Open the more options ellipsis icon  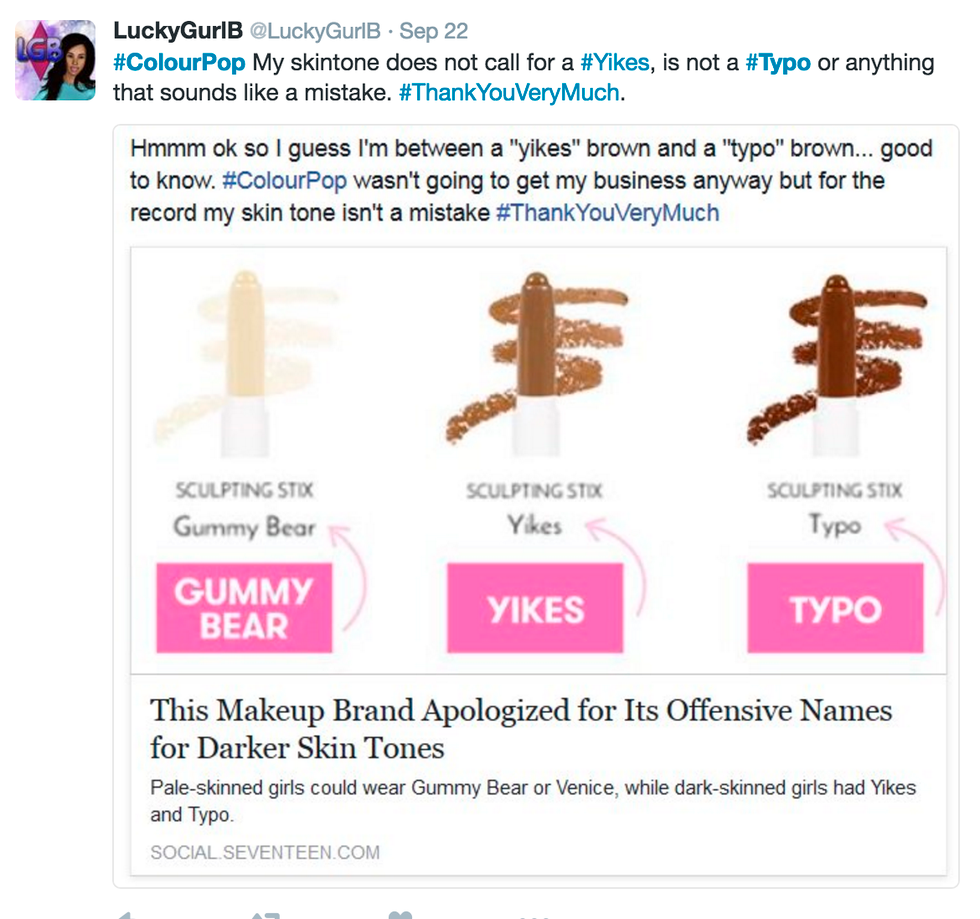pos(535,914)
